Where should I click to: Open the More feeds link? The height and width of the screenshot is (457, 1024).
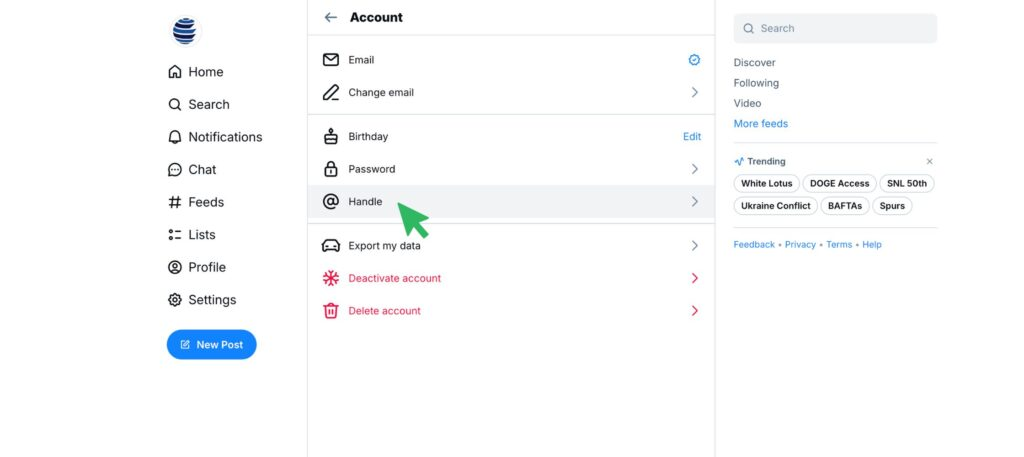760,124
